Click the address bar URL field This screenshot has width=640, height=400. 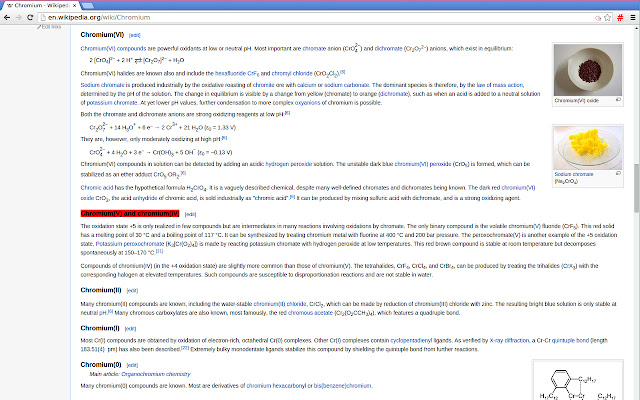pyautogui.click(x=318, y=18)
